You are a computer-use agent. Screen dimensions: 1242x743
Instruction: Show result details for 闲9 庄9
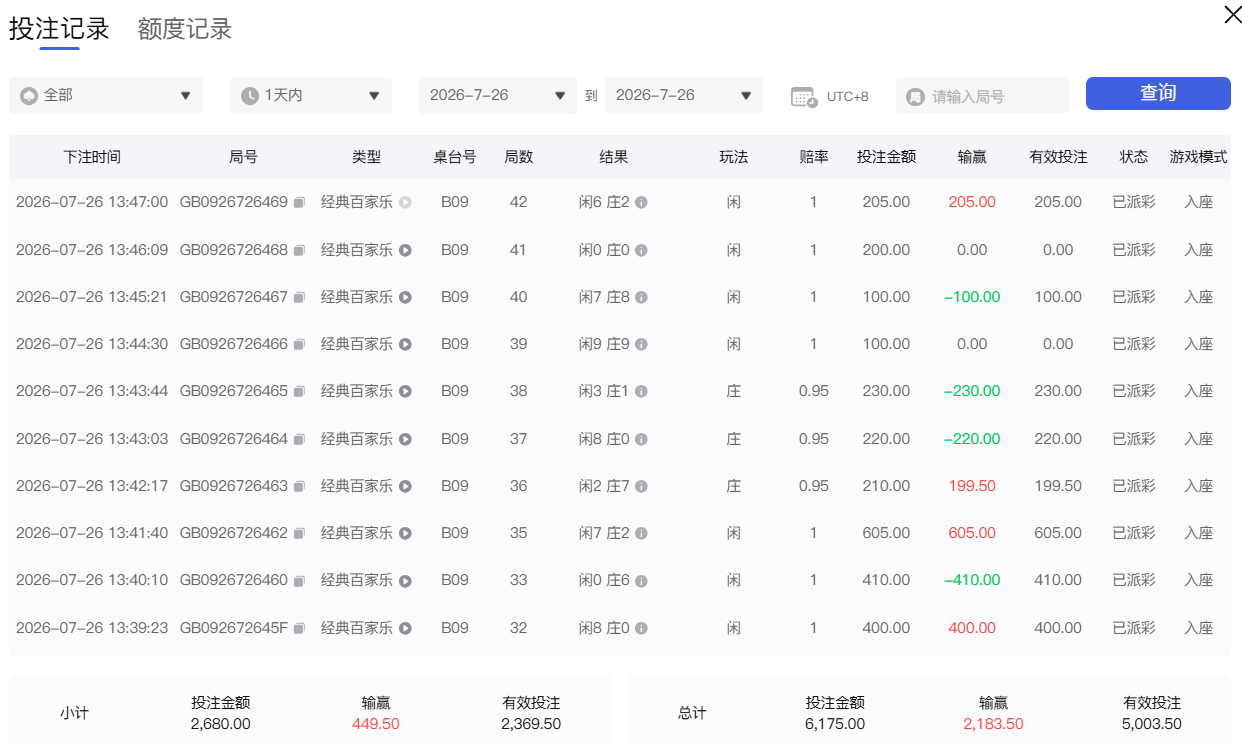(x=641, y=345)
